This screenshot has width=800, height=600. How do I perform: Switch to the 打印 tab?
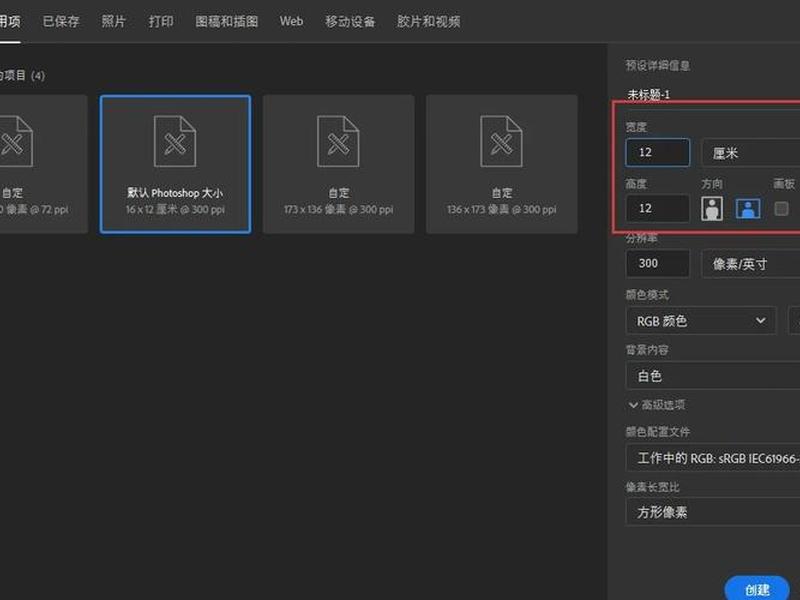click(161, 21)
